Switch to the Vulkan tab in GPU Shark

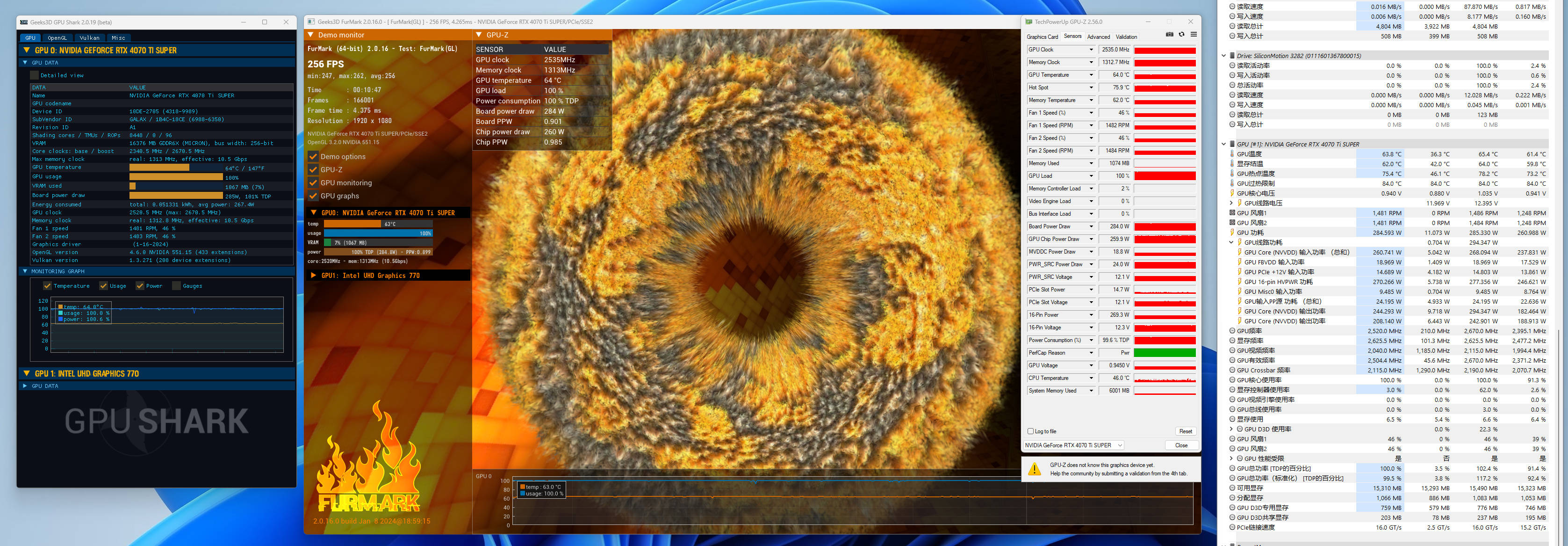pos(89,38)
